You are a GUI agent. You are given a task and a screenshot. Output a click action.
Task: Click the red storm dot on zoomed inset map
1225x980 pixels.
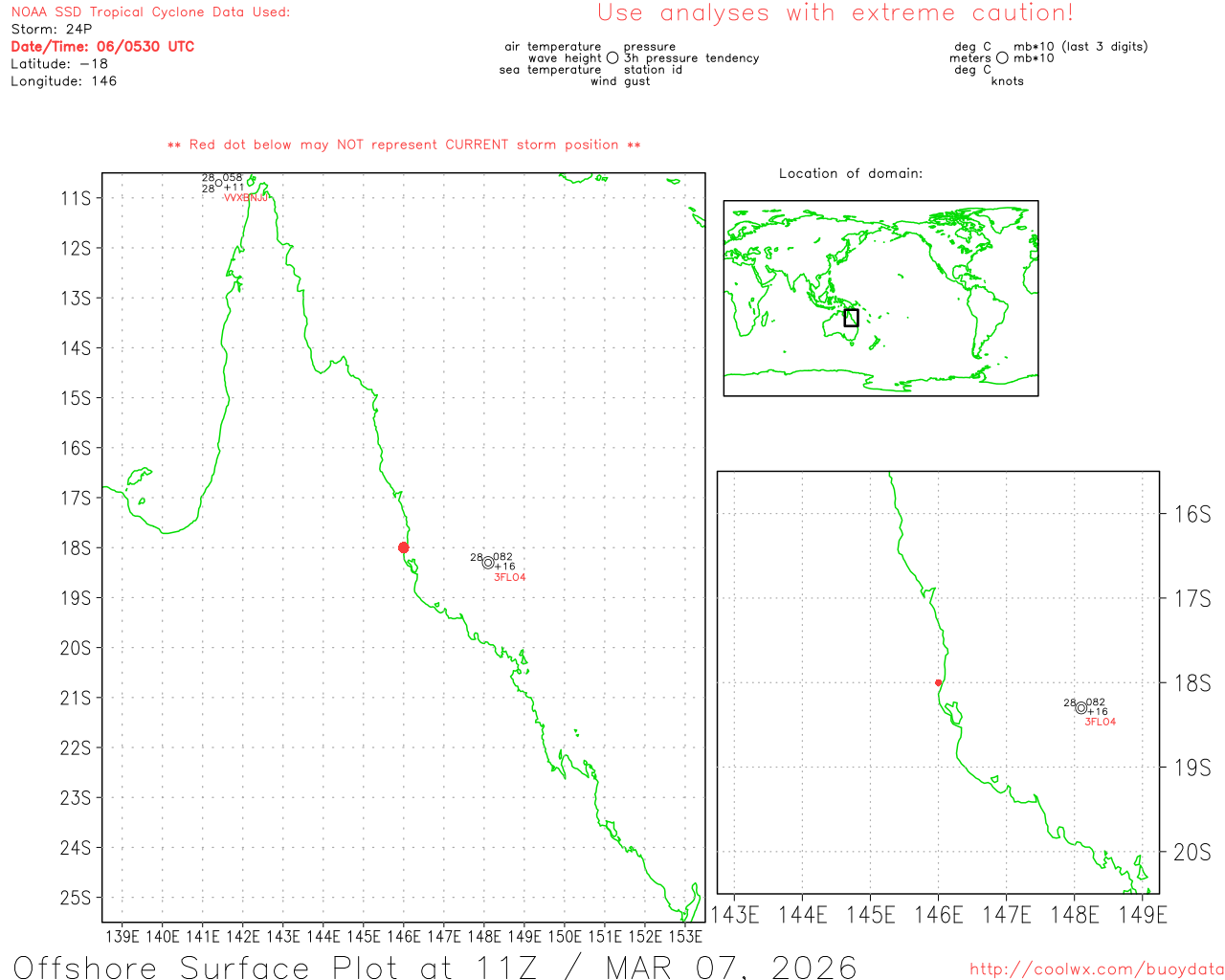coord(938,682)
